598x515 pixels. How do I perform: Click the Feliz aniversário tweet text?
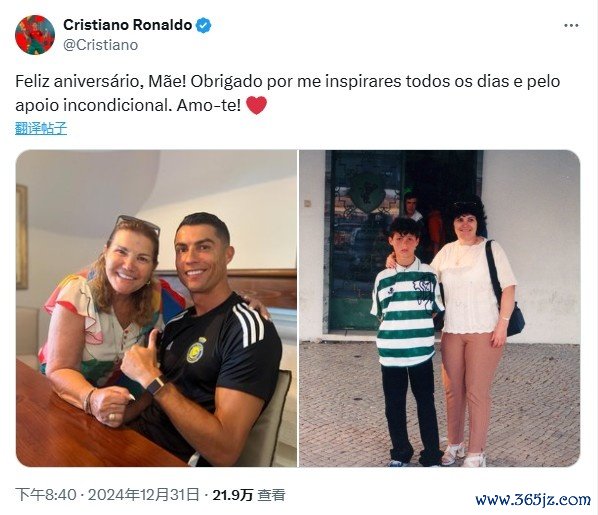coord(288,93)
